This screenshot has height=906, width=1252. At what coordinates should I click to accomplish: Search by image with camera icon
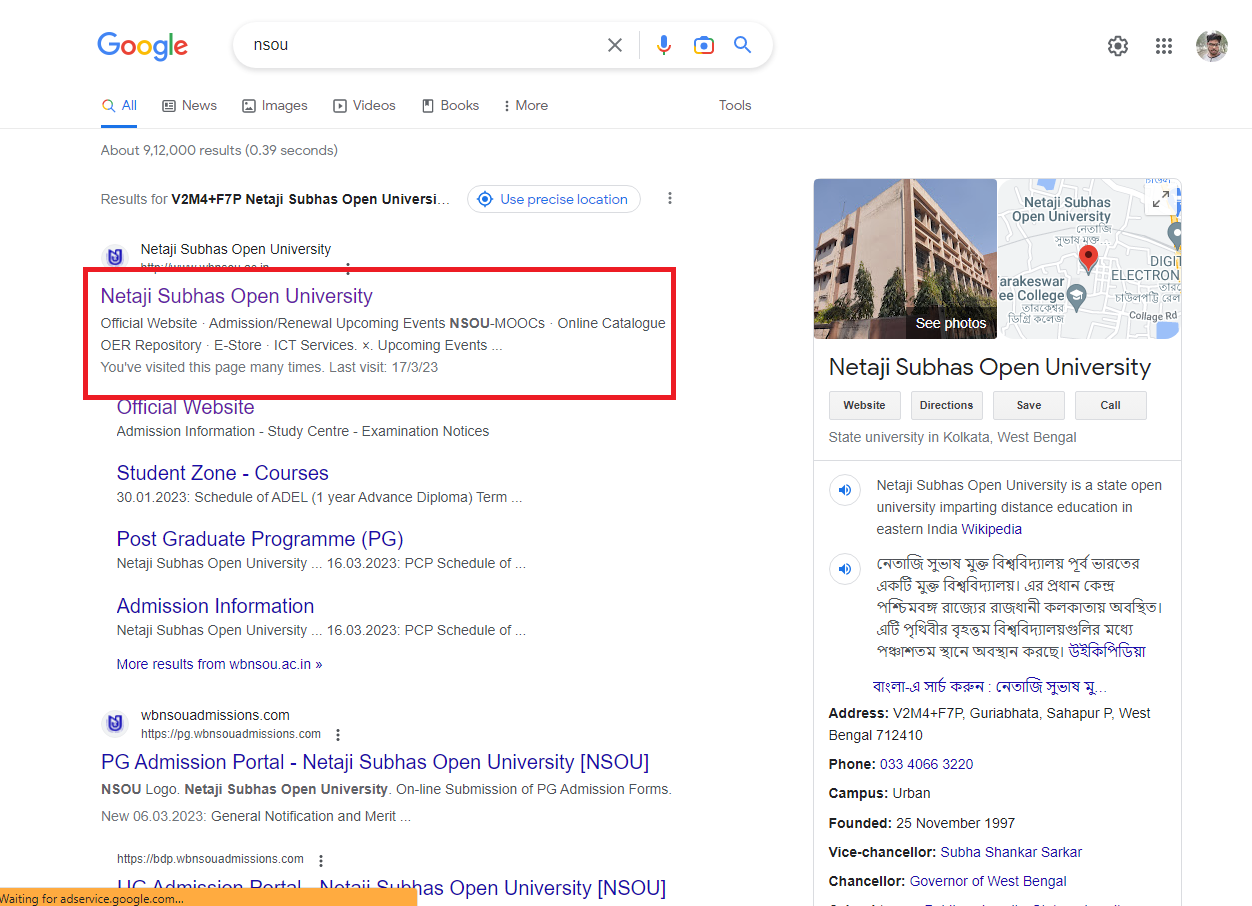click(x=704, y=45)
